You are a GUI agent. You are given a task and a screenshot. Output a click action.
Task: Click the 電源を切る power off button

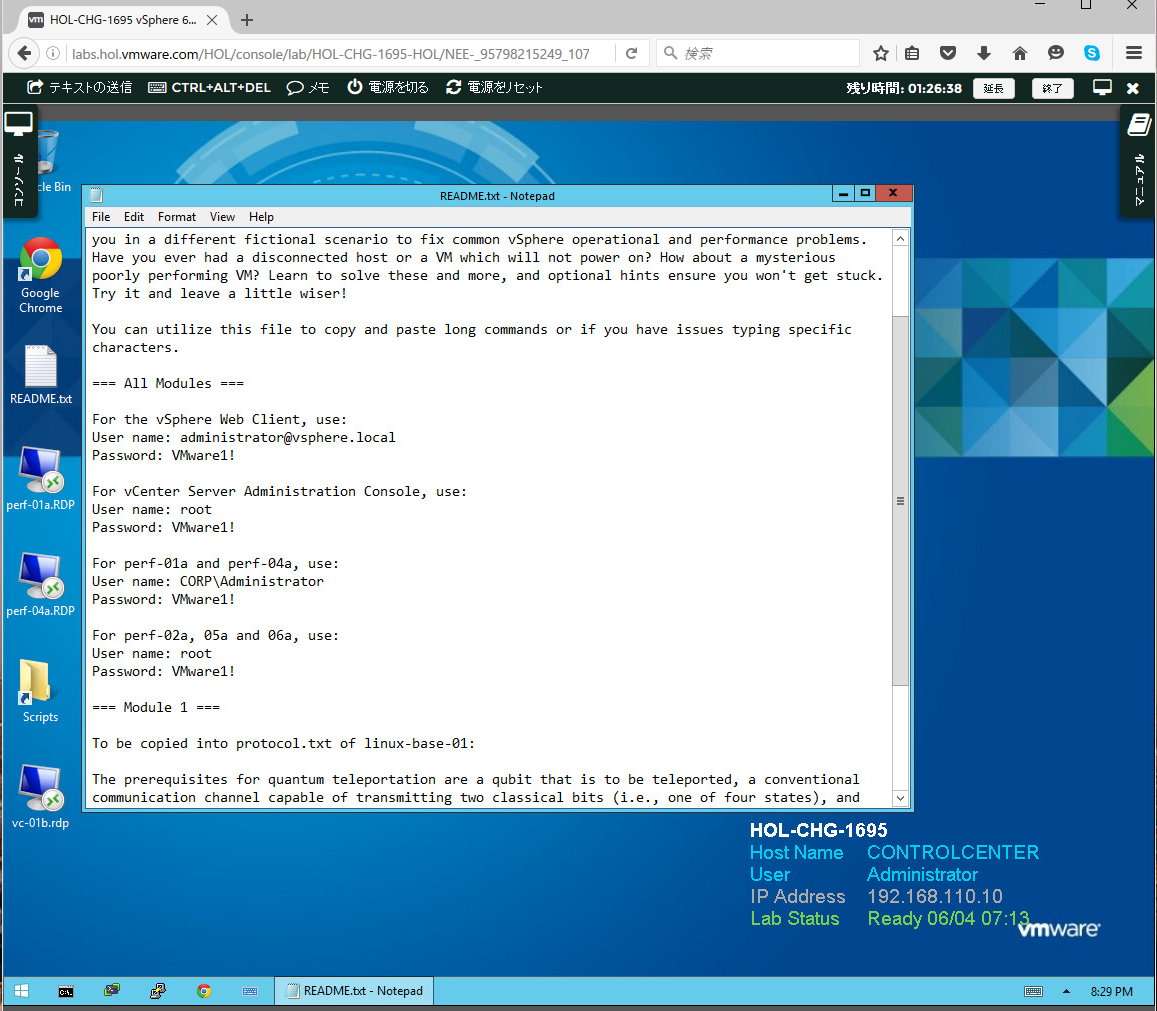click(388, 87)
